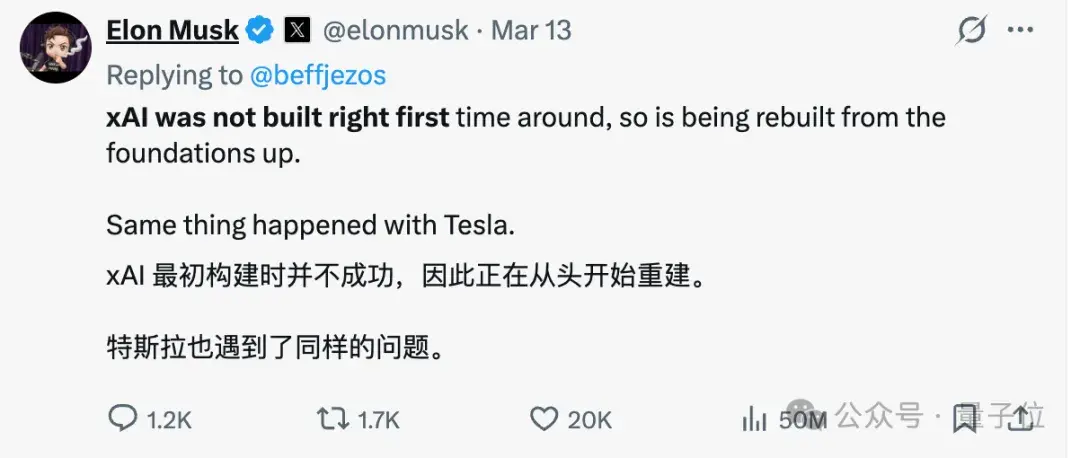1080x458 pixels.
Task: Click the X affiliate badge icon
Action: pos(297,31)
